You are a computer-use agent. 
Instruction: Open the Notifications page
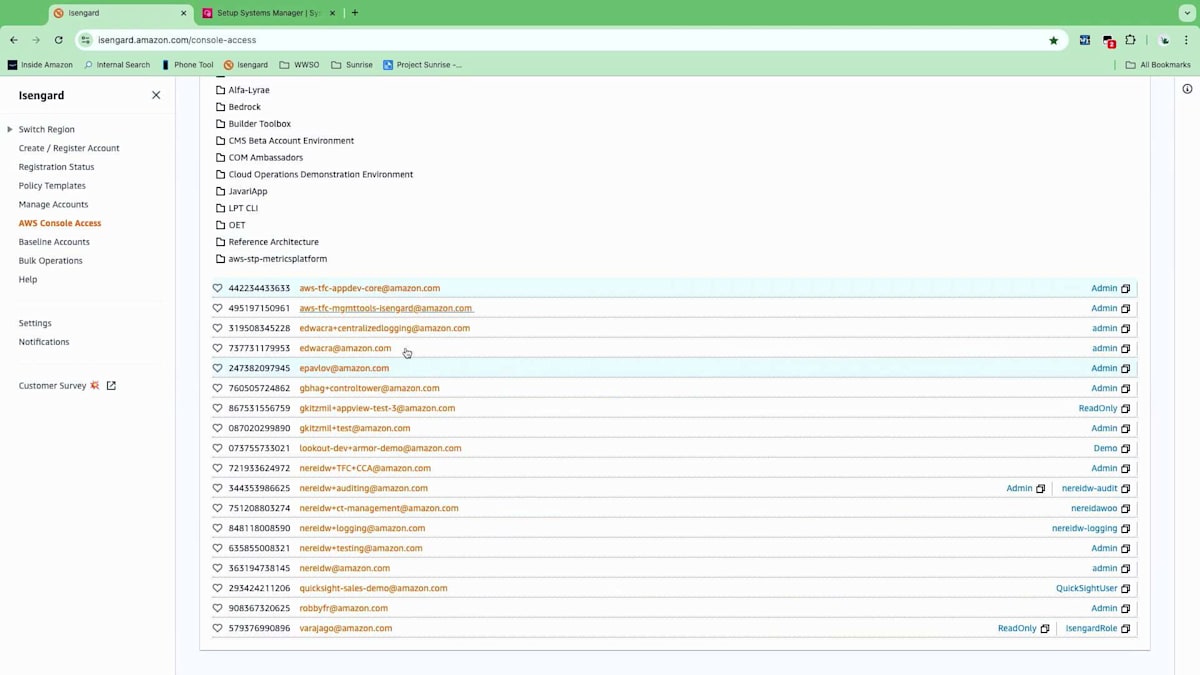click(44, 342)
